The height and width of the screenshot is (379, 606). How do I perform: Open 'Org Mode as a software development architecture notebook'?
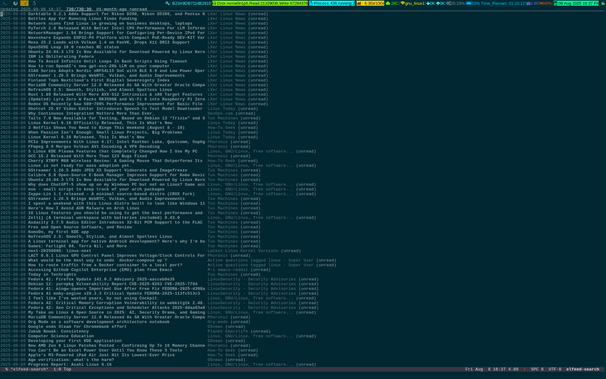pos(99,322)
